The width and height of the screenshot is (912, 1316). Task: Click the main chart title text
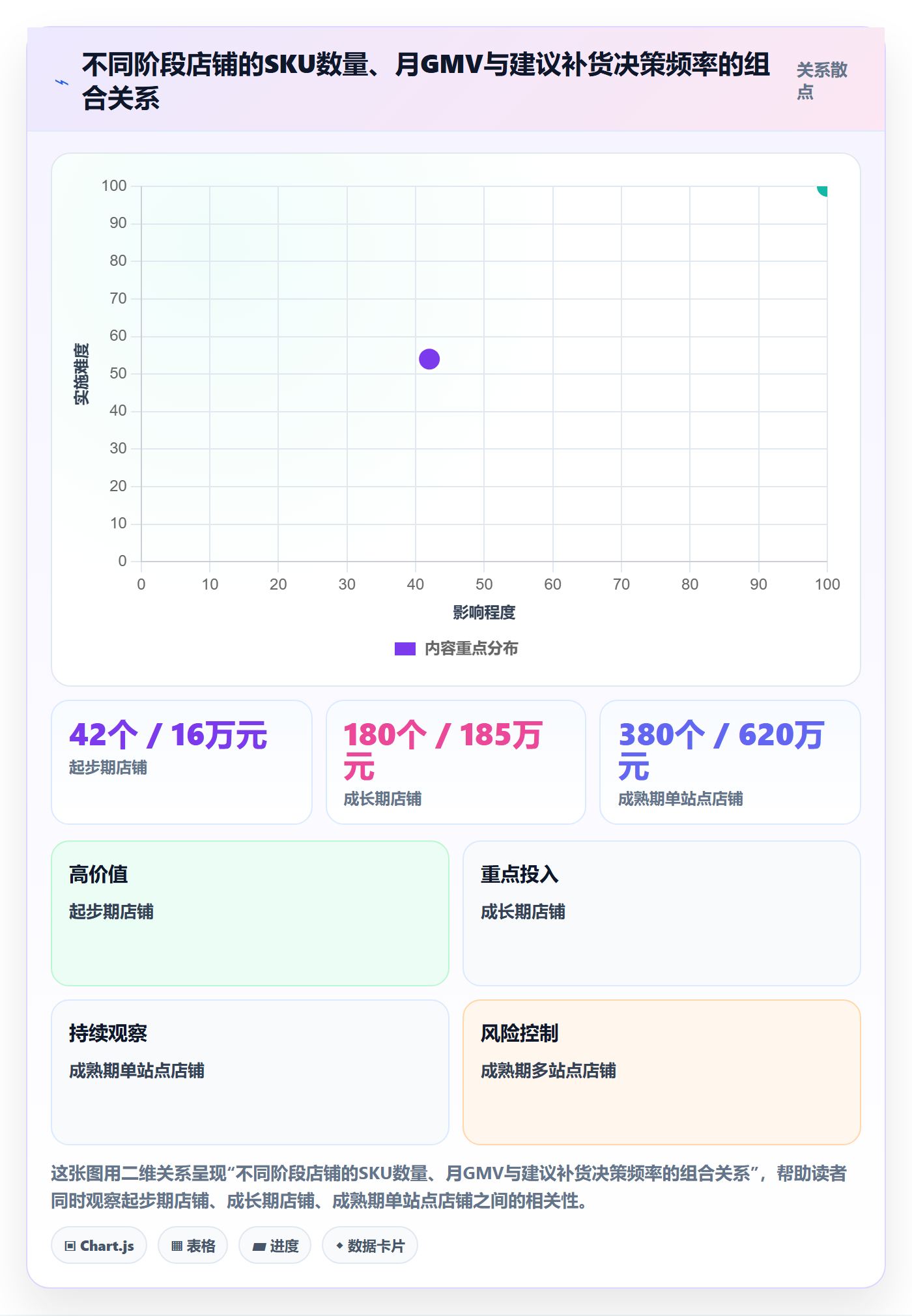tap(426, 81)
